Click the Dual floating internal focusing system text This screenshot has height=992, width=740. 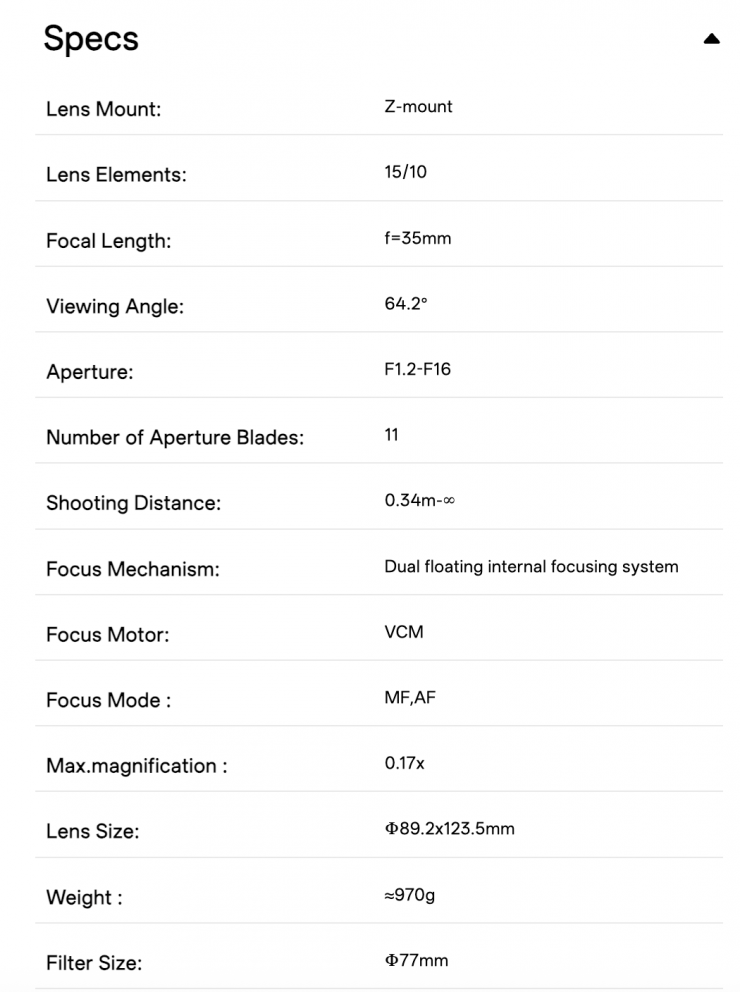click(531, 567)
